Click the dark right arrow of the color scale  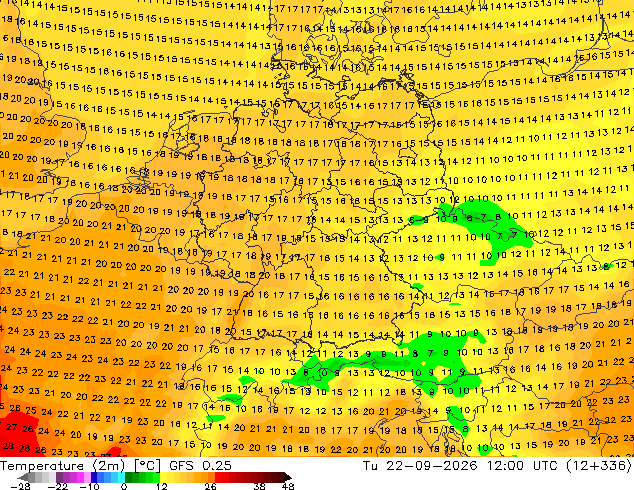point(288,477)
